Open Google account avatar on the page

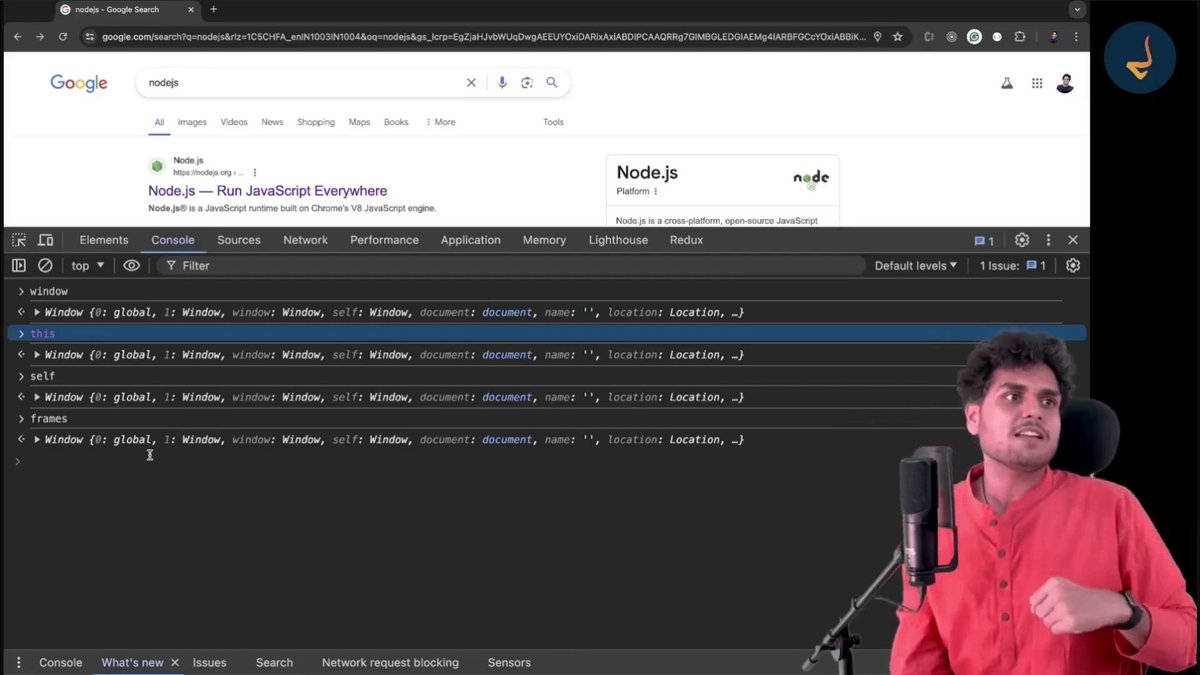[1065, 83]
